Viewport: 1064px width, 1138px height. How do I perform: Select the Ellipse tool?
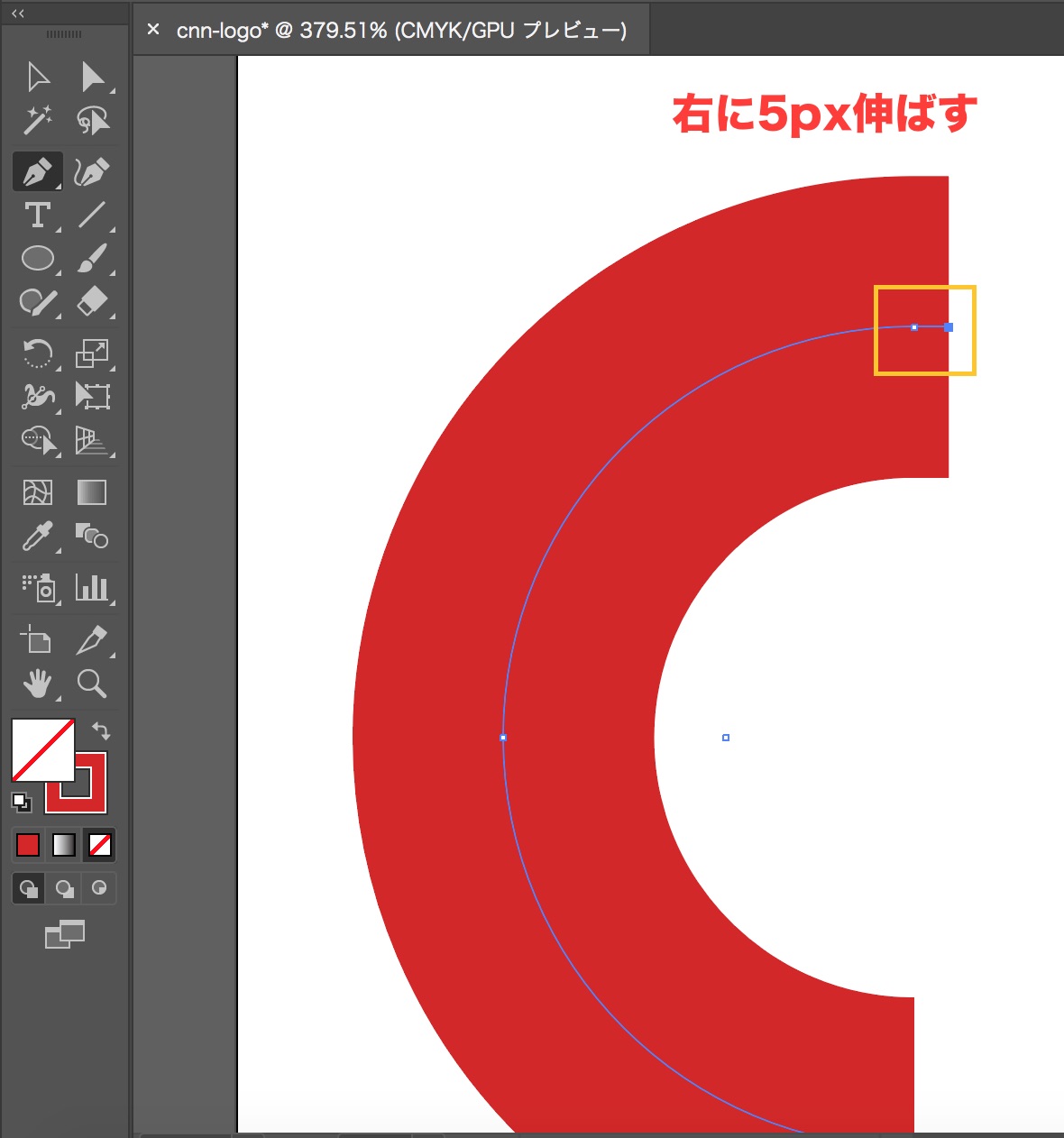pyautogui.click(x=38, y=259)
